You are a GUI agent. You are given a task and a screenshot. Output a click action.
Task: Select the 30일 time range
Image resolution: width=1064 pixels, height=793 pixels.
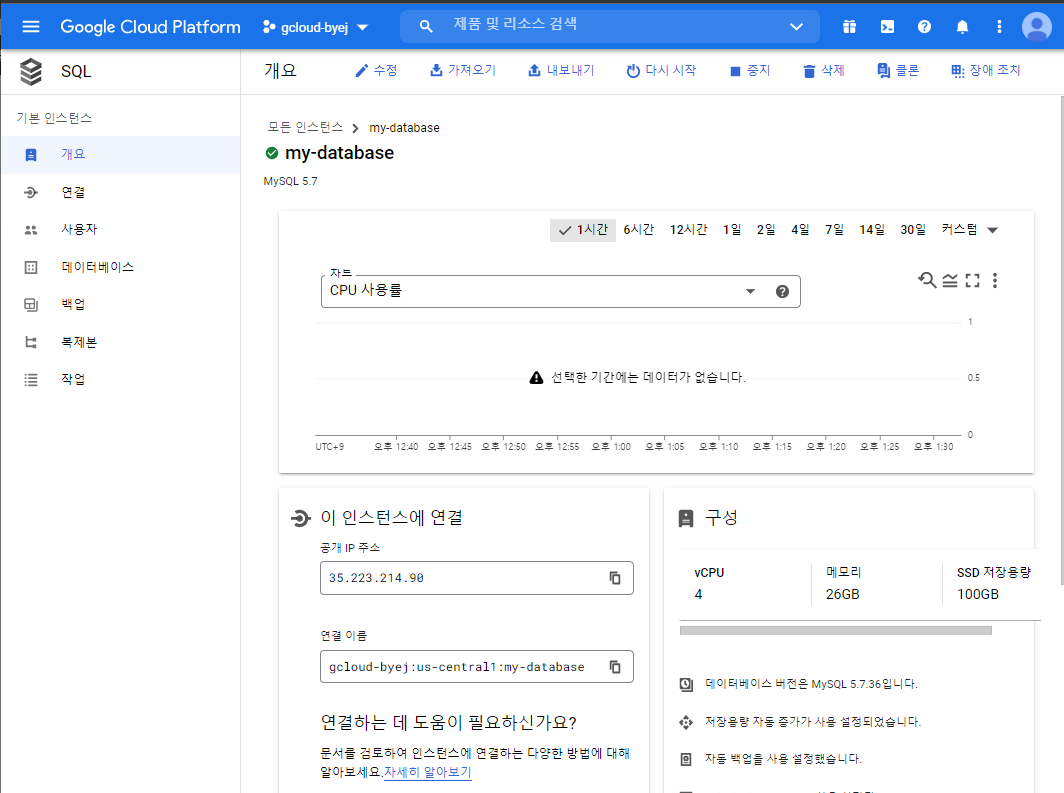tap(913, 230)
